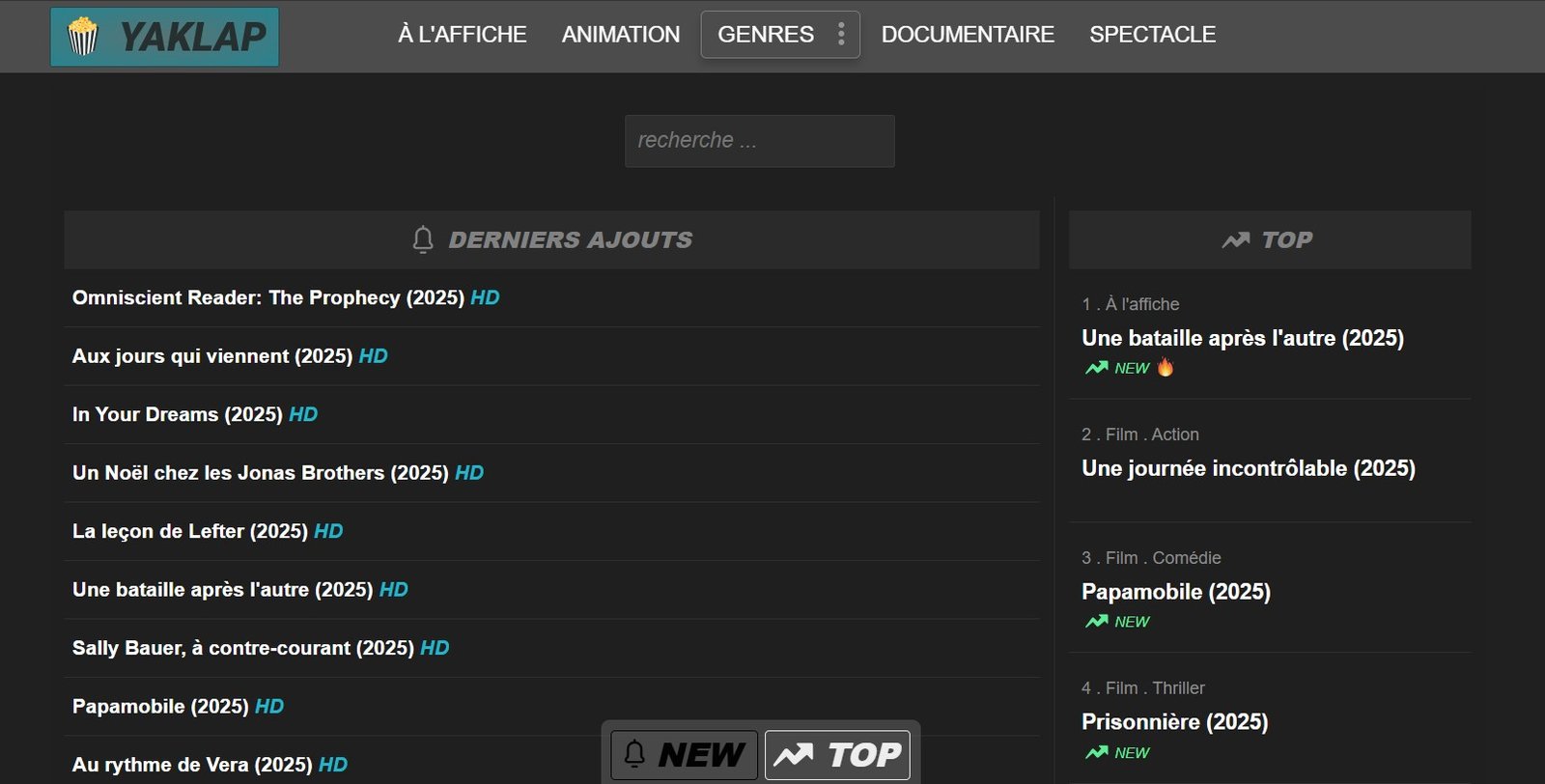Click the fire icon under Une bataille après l'autre
This screenshot has height=784, width=1545.
pos(1166,368)
